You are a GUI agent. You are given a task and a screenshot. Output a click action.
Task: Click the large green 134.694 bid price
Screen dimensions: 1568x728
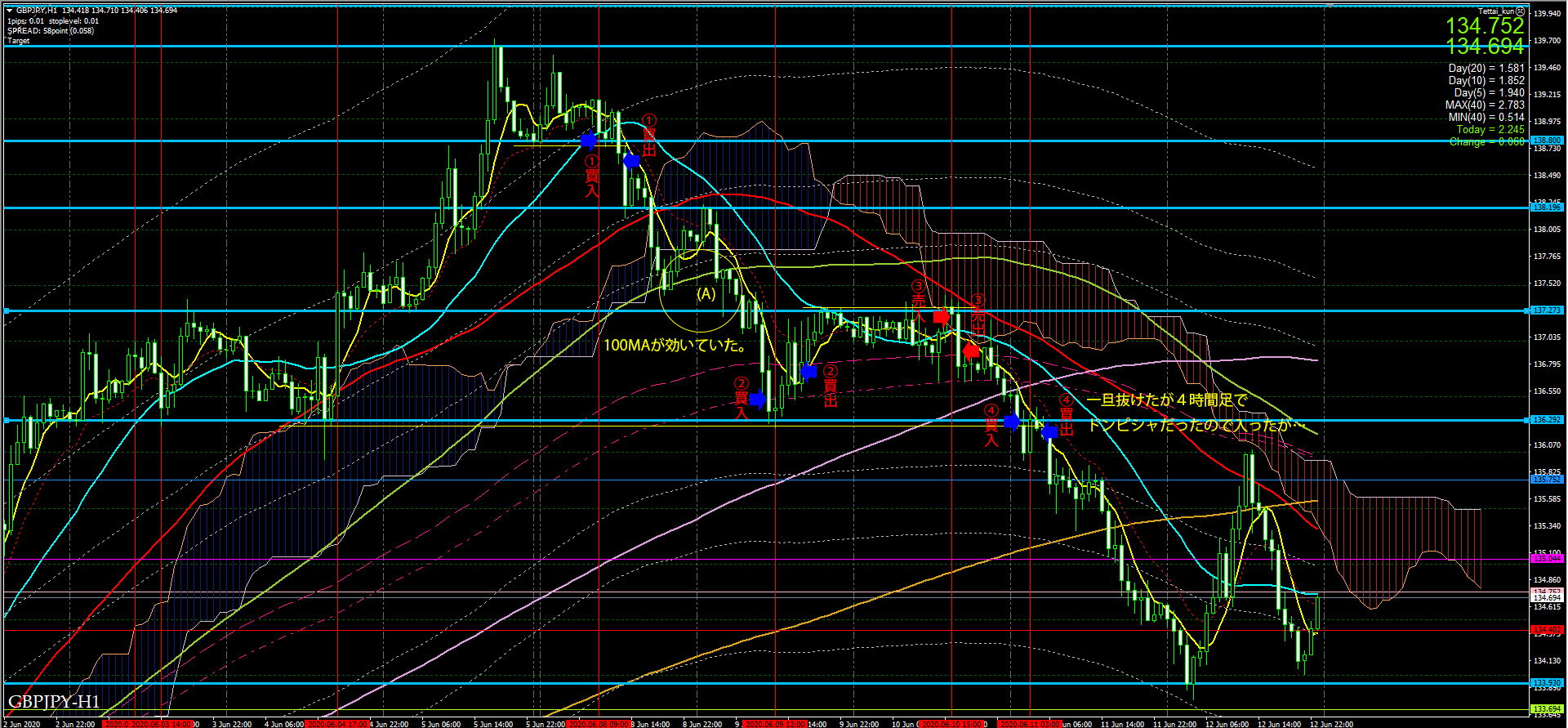1485,47
